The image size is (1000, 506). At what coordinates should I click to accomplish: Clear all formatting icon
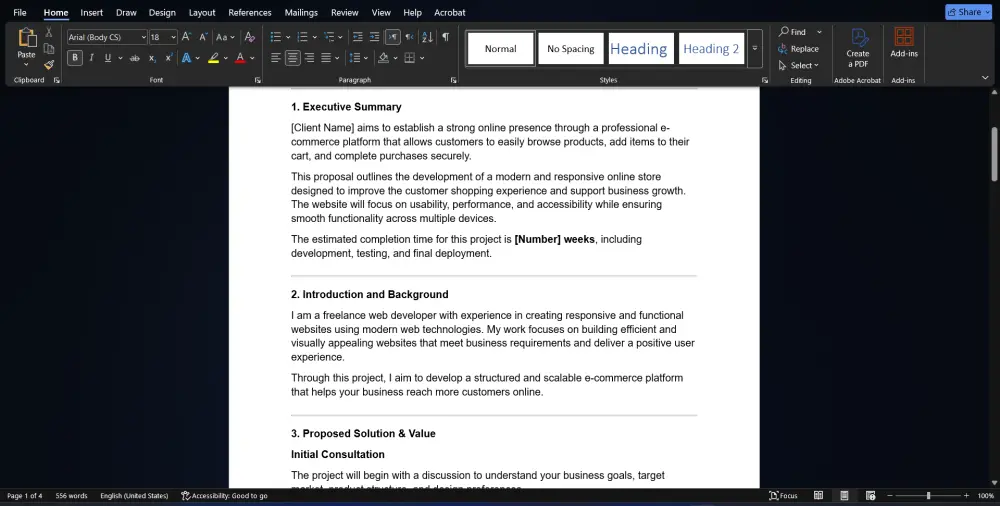coord(250,37)
